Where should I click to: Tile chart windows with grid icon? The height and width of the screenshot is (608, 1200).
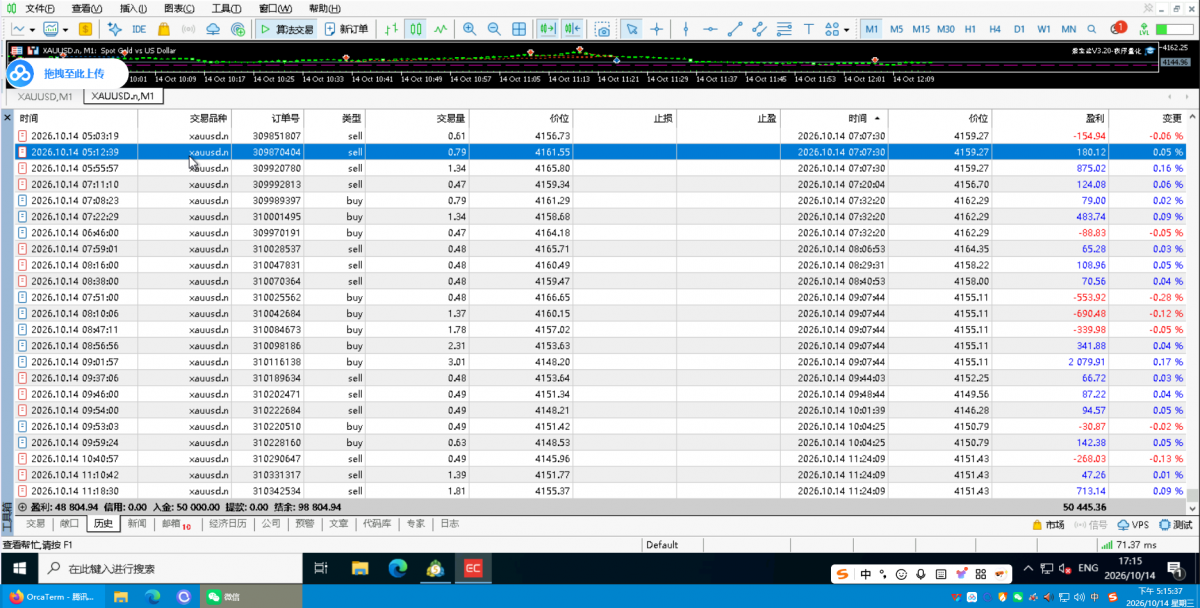519,29
